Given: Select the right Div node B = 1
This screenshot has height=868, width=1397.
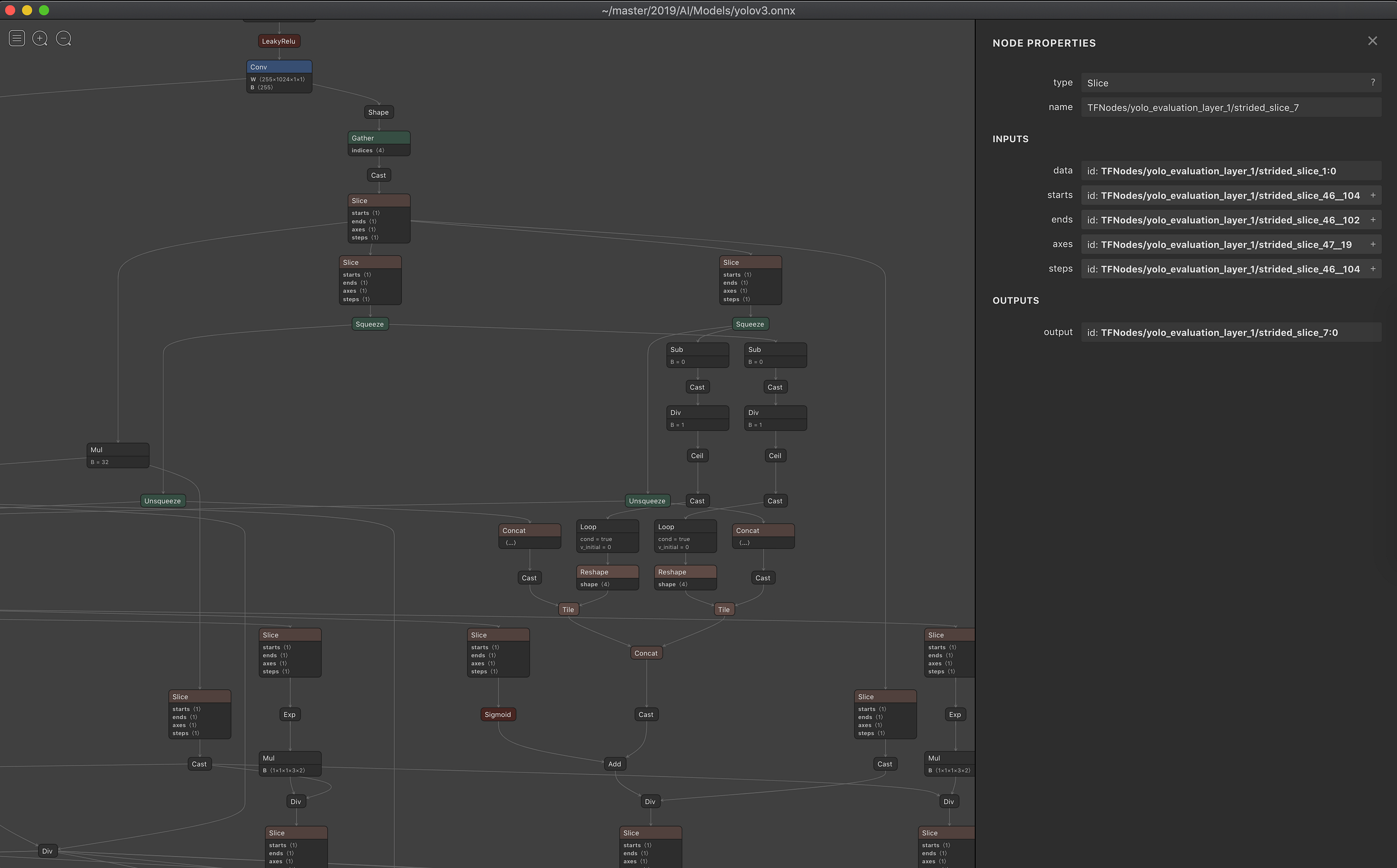Looking at the screenshot, I should pos(775,418).
